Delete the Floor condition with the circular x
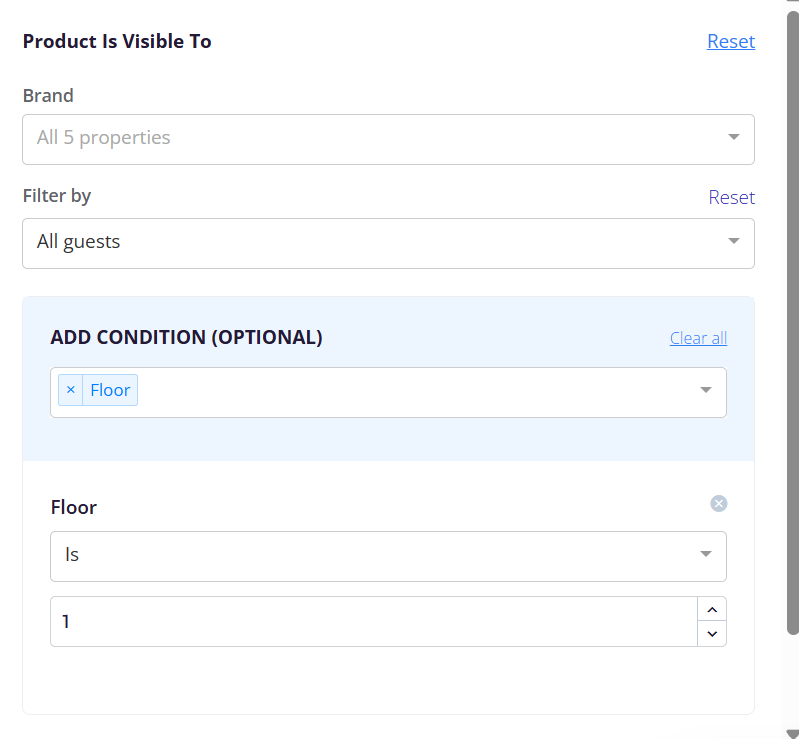Image resolution: width=799 pixels, height=739 pixels. [718, 504]
